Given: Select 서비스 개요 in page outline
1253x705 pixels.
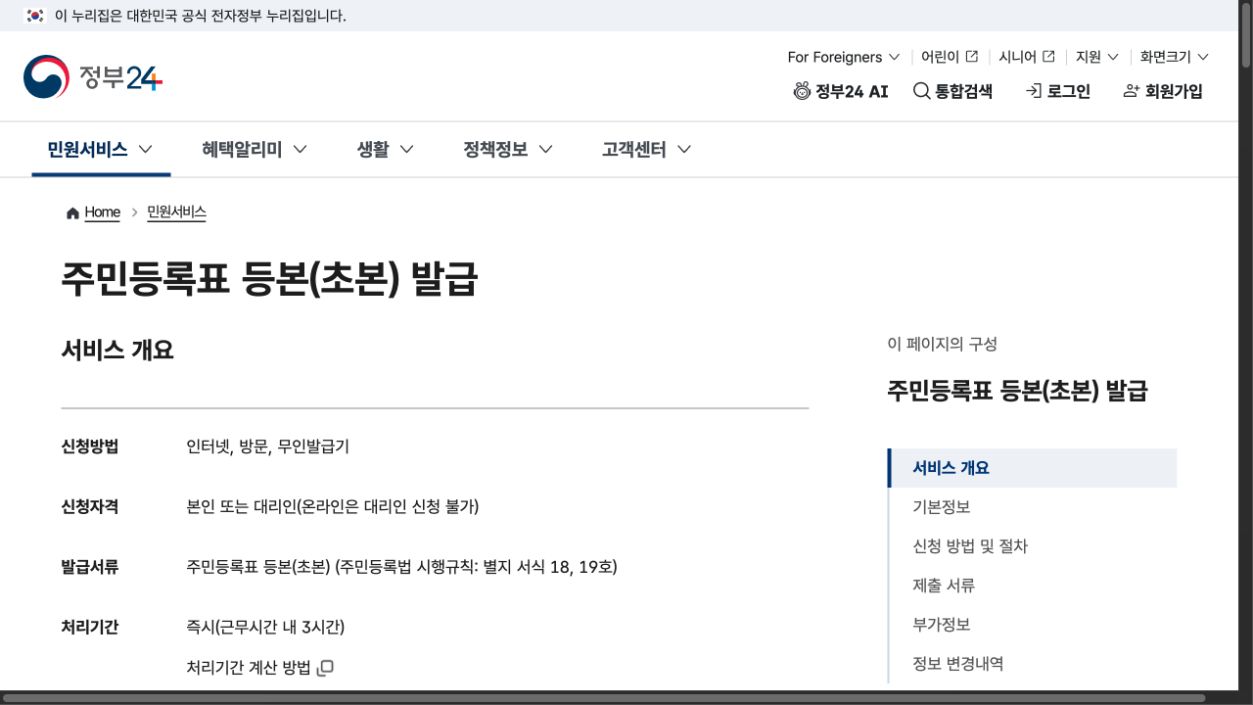Looking at the screenshot, I should click(1032, 468).
